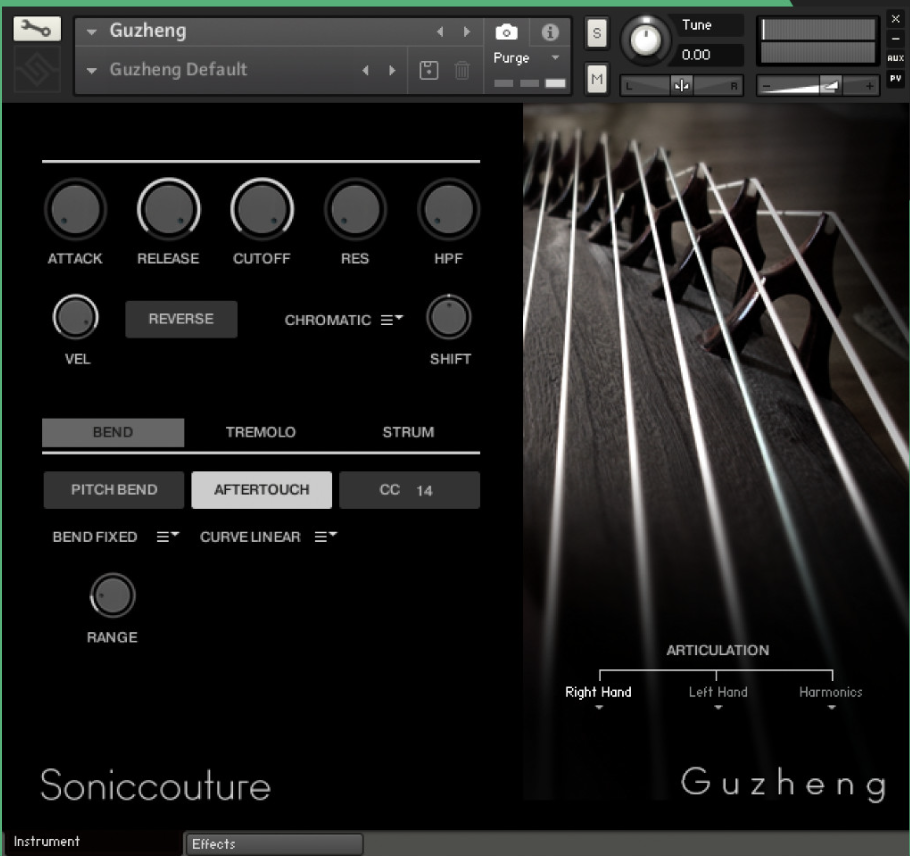Disable AFTERTOUCH bend source

(x=262, y=490)
